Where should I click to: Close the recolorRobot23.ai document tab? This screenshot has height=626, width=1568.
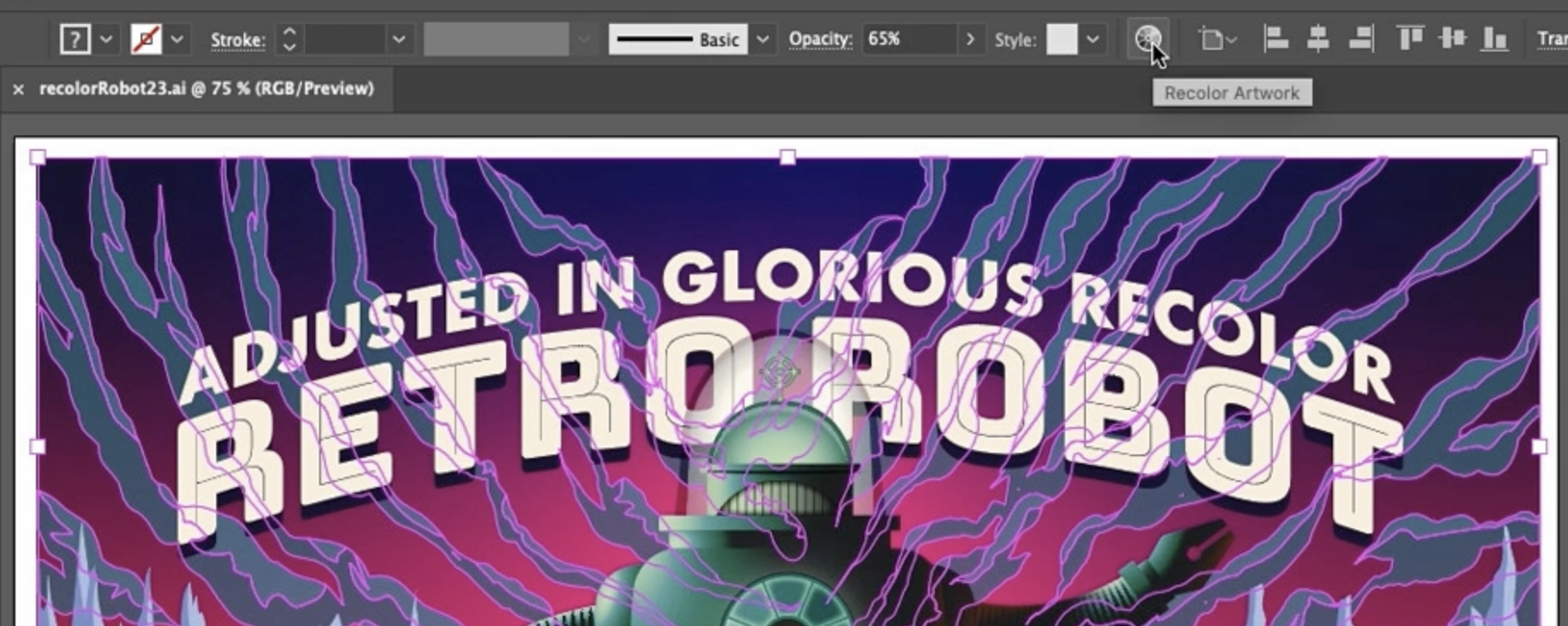(x=19, y=89)
